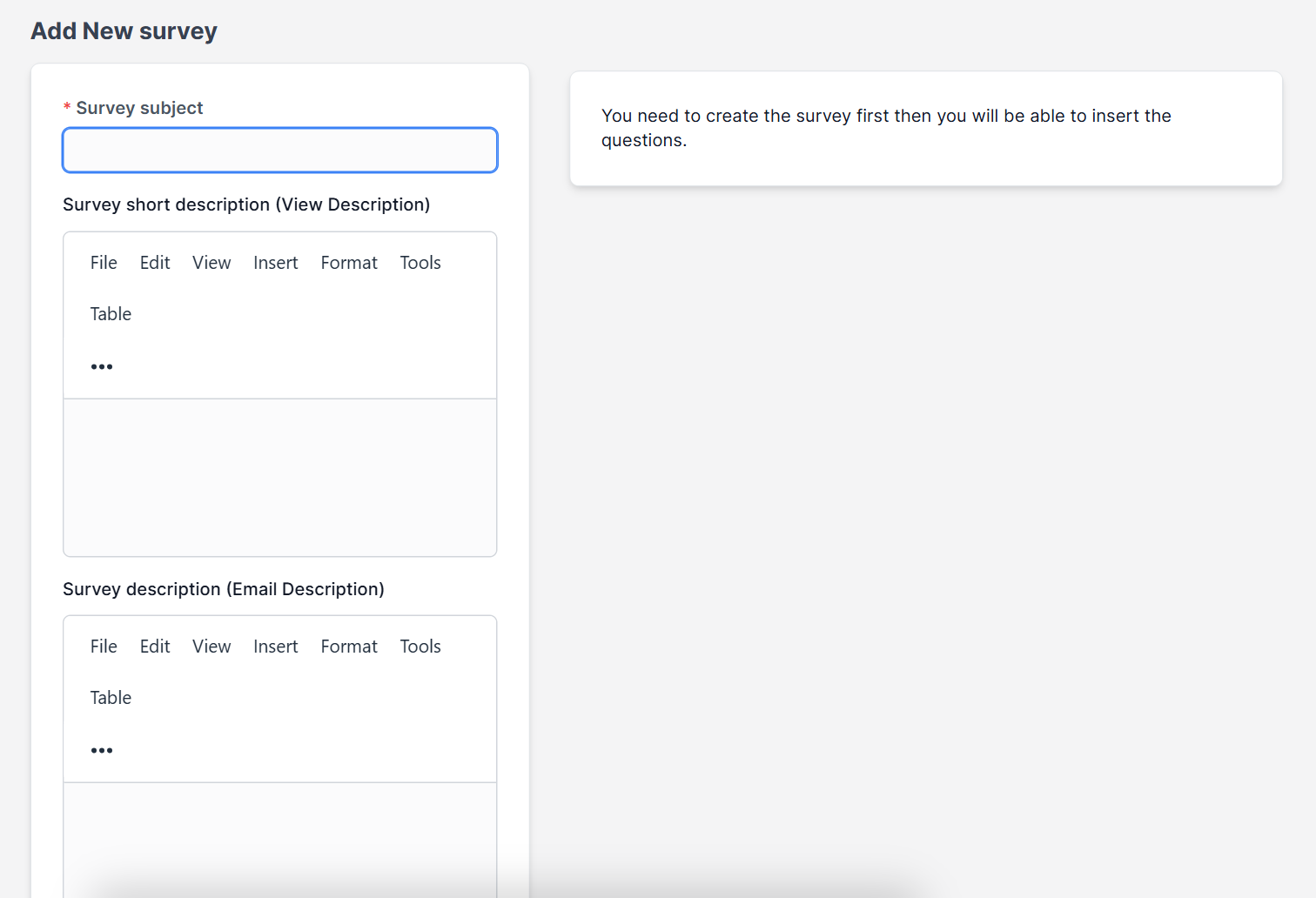Open View menu in Email Description editor
1316x898 pixels.
[211, 647]
